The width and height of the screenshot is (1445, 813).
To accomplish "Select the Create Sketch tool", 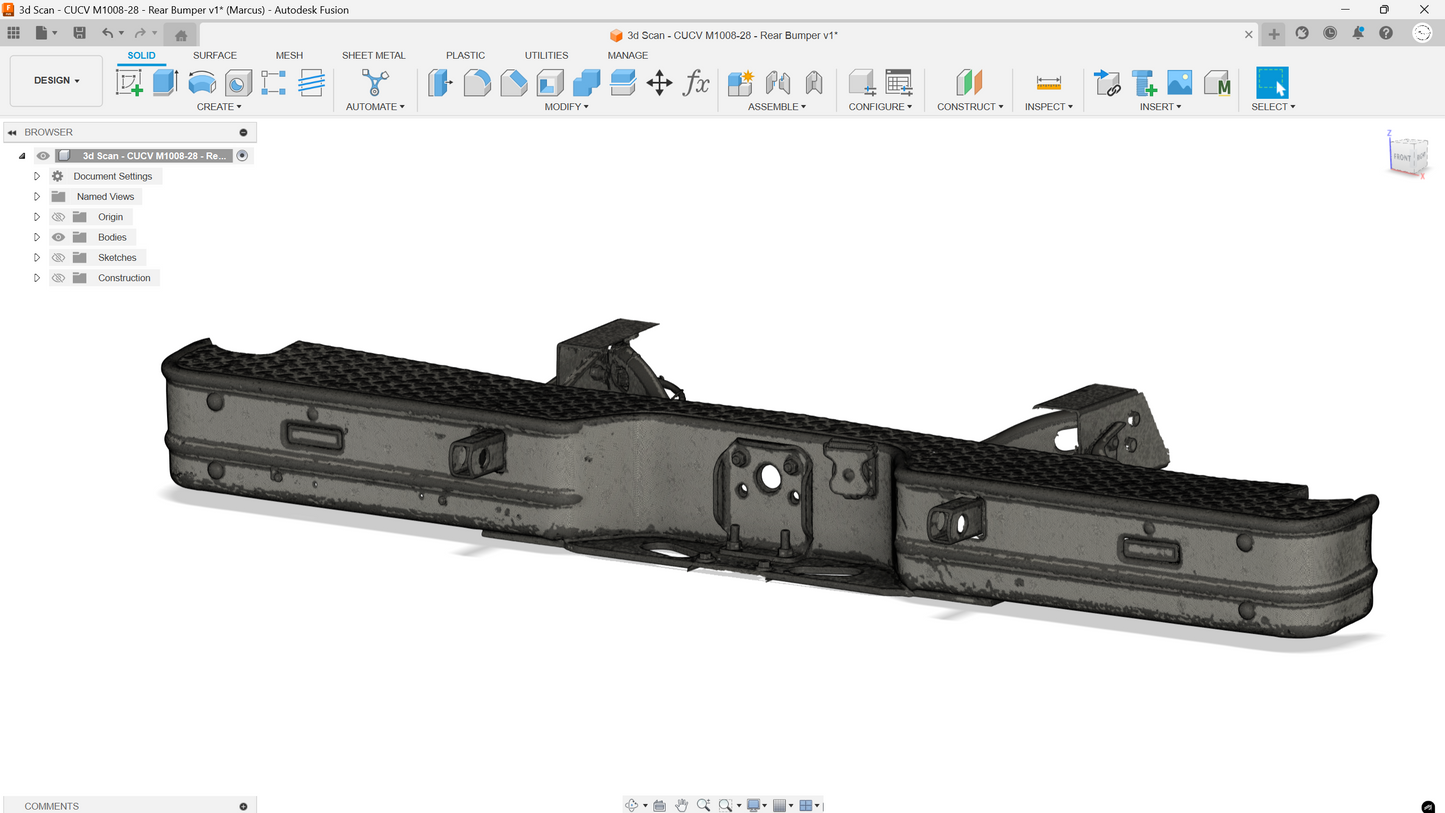I will pos(130,83).
